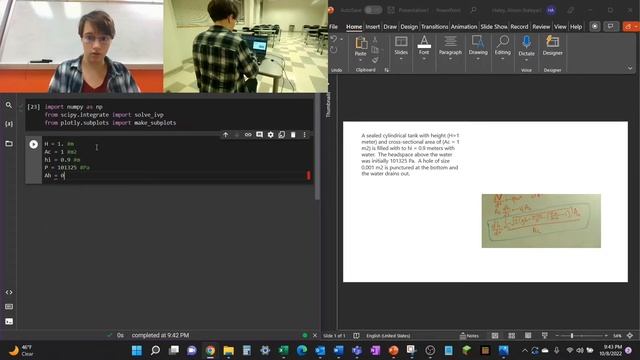Image resolution: width=640 pixels, height=360 pixels.
Task: Copy link to cell with link icon
Action: tap(248, 135)
